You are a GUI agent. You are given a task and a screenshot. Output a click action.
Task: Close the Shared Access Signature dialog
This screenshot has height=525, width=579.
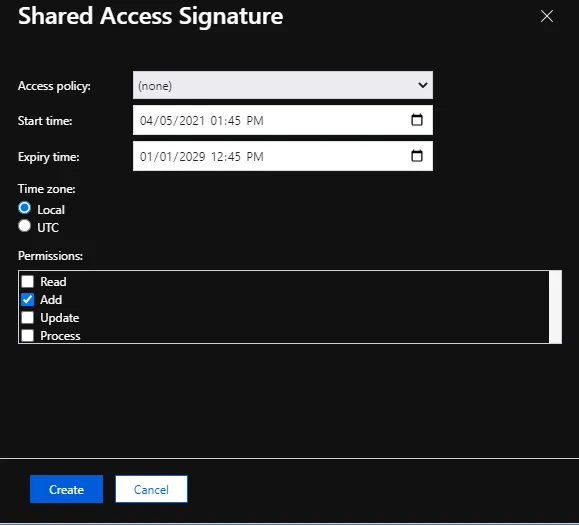click(547, 16)
